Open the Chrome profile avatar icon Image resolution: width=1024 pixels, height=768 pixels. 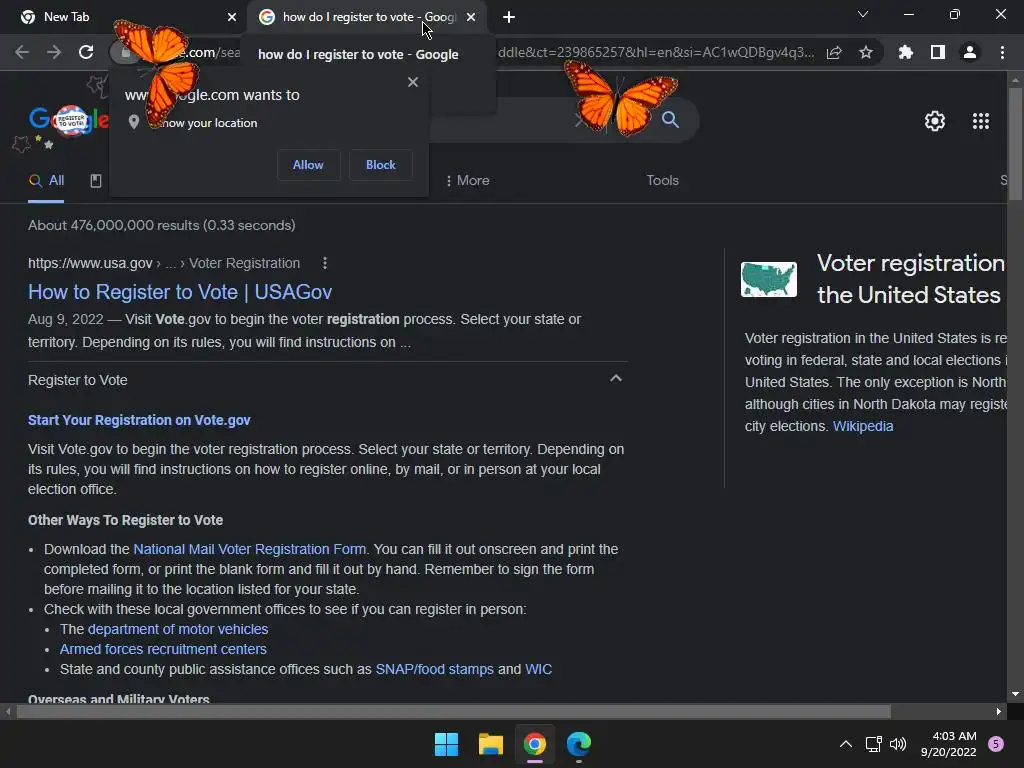click(970, 52)
